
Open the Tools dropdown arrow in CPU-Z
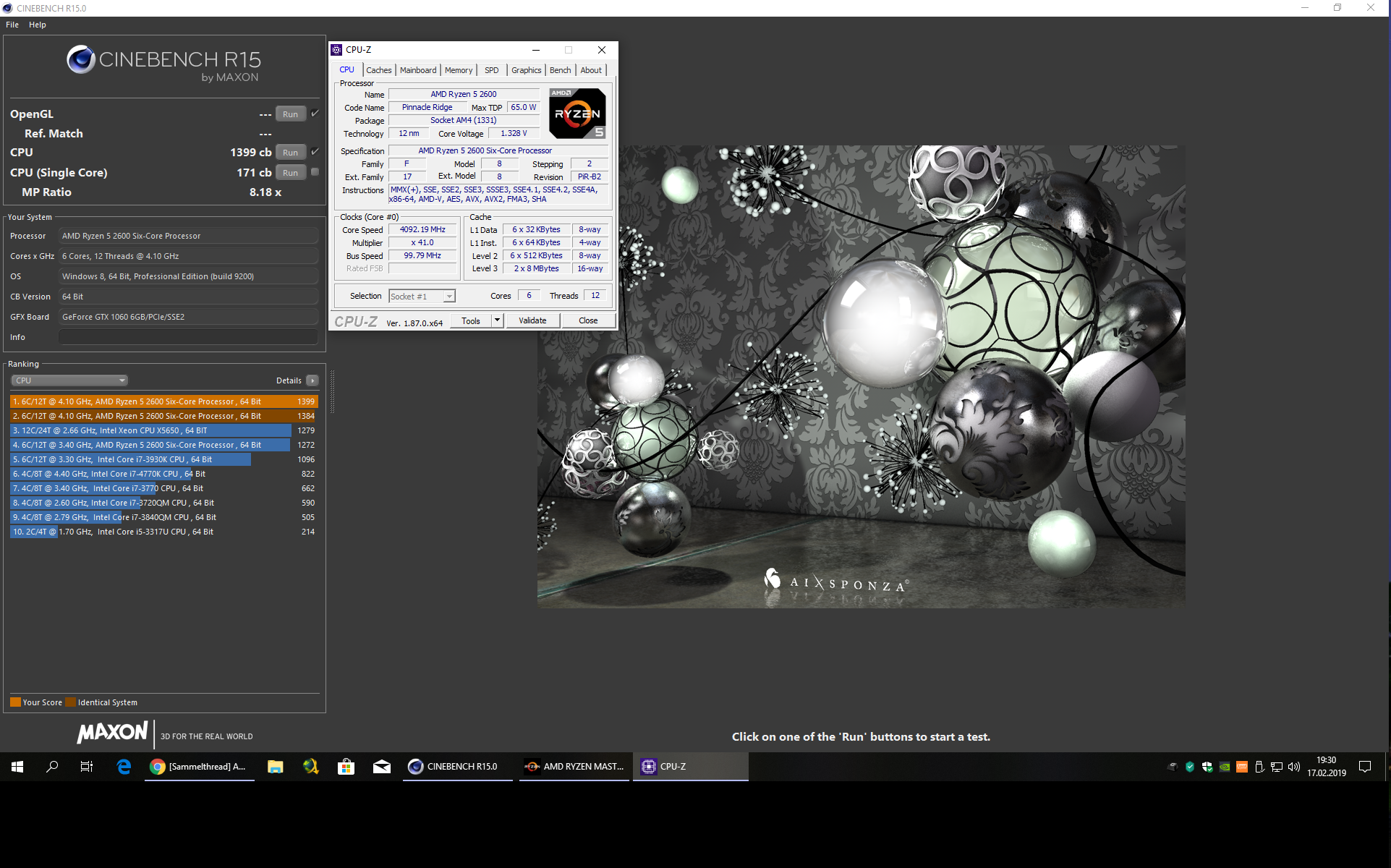coord(497,320)
